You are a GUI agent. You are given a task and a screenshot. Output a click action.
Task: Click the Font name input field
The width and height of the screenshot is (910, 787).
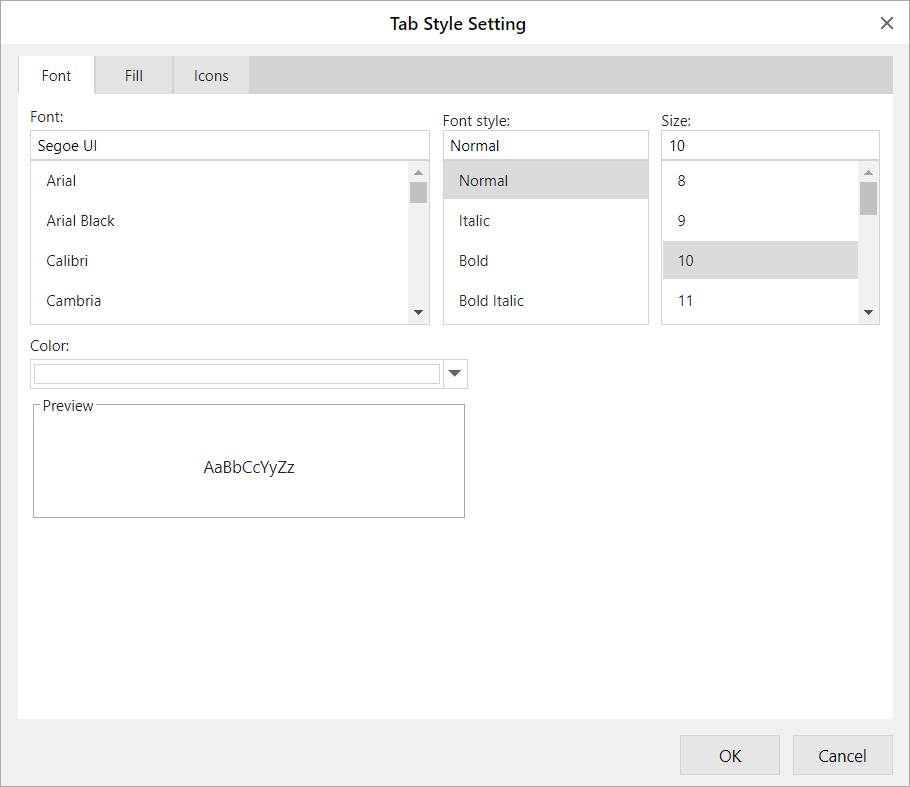(230, 145)
